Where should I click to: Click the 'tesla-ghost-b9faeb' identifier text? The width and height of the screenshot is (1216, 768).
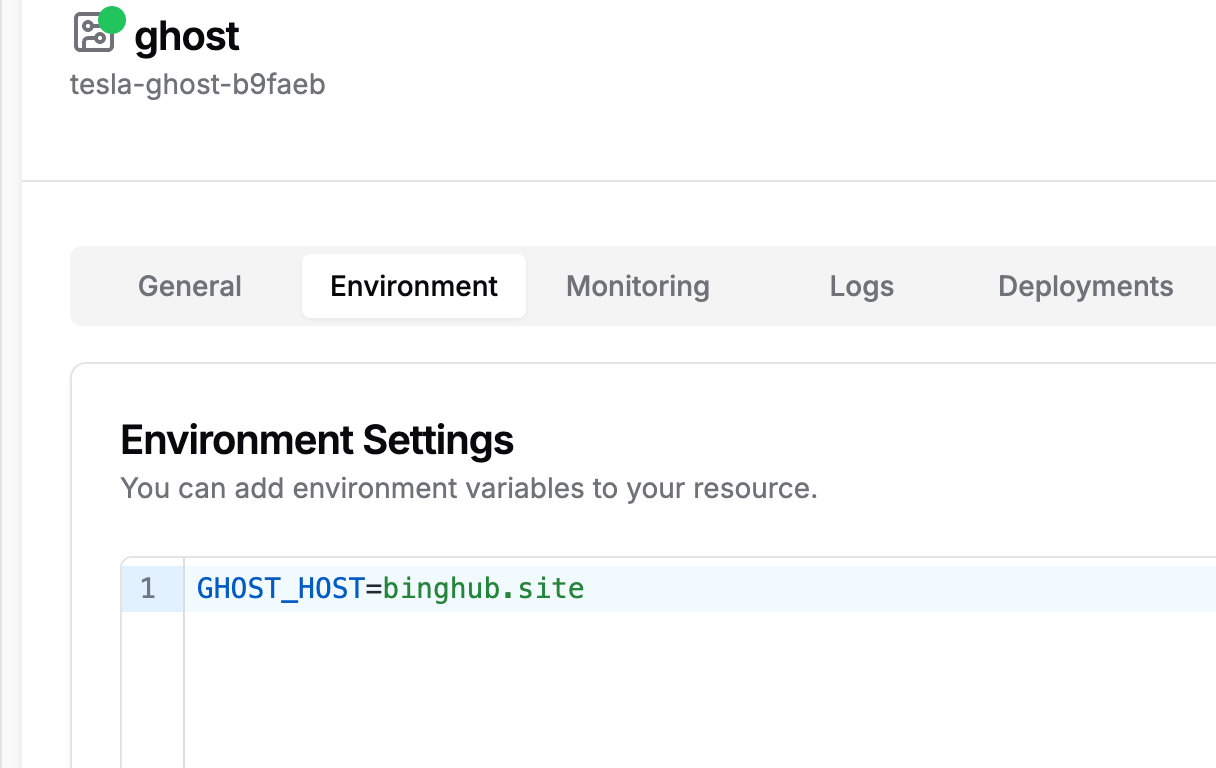pos(198,84)
